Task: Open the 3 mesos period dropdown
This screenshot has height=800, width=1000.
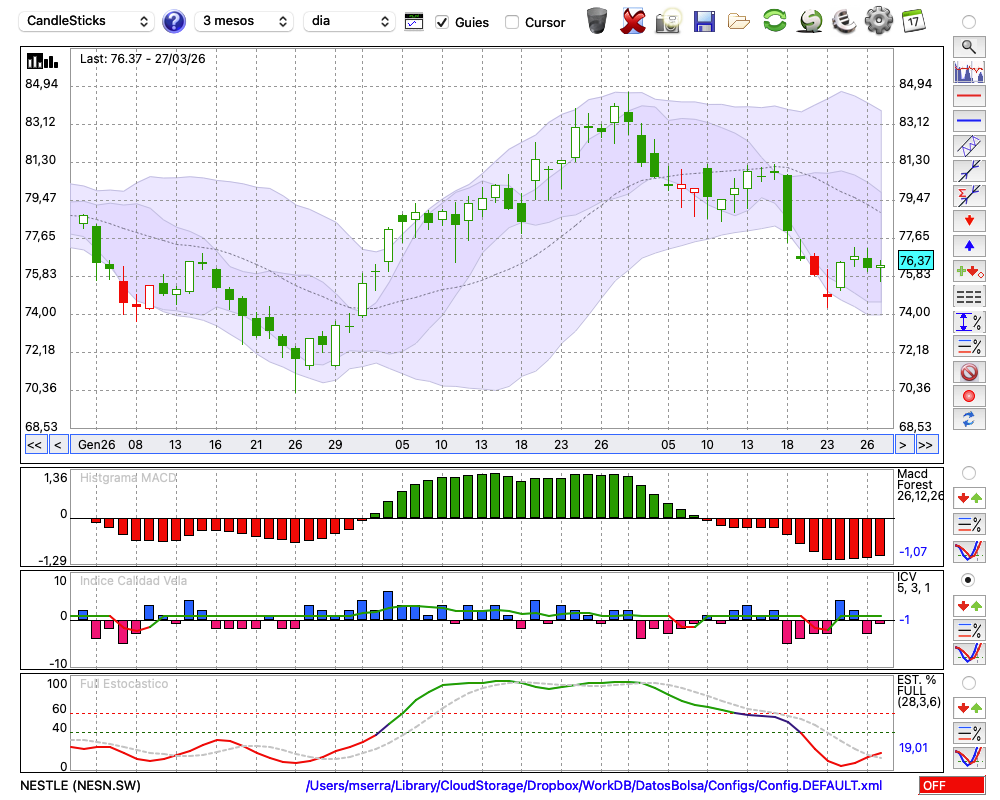Action: click(244, 21)
